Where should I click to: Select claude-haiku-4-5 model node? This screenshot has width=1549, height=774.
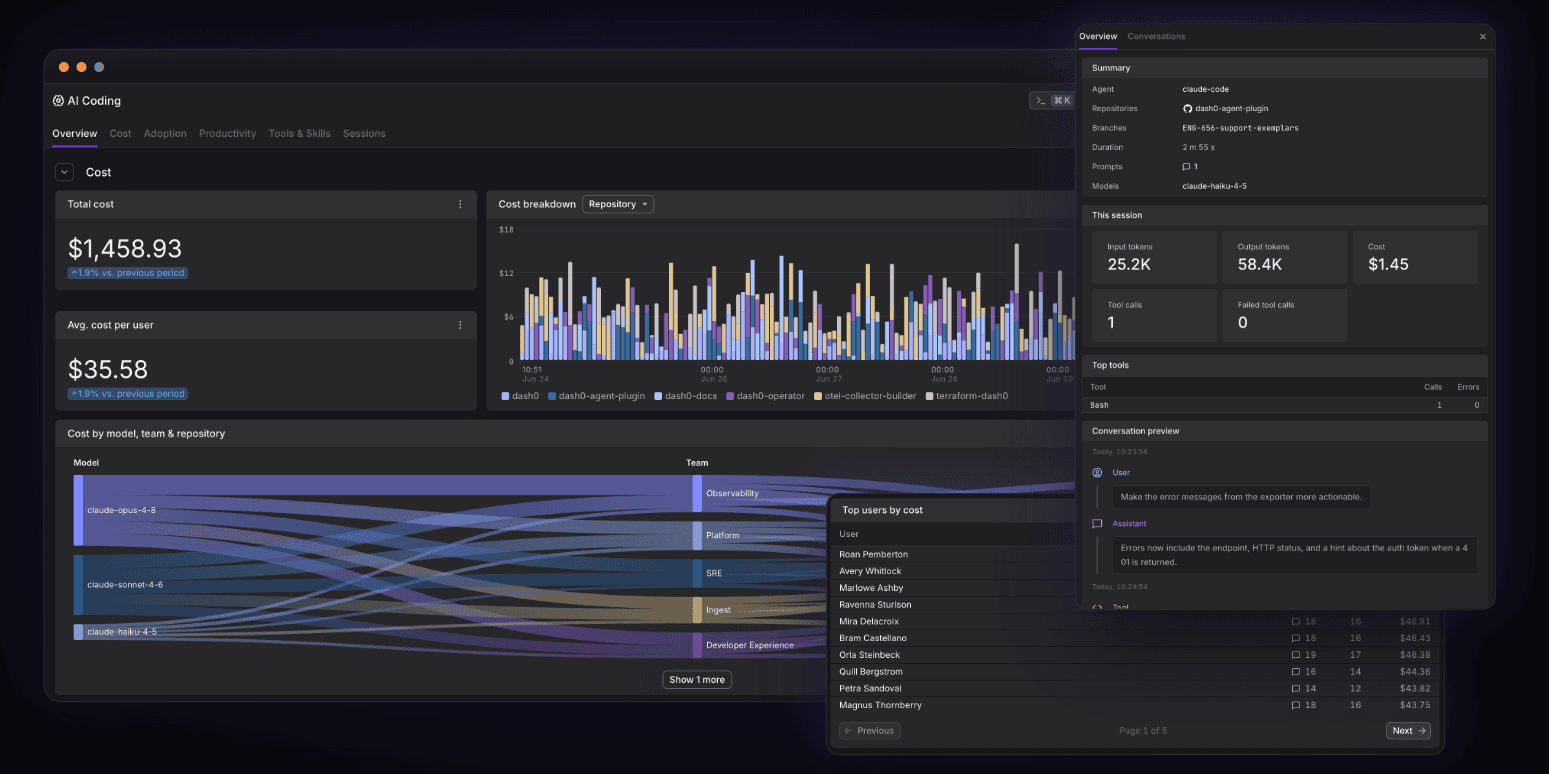point(79,632)
